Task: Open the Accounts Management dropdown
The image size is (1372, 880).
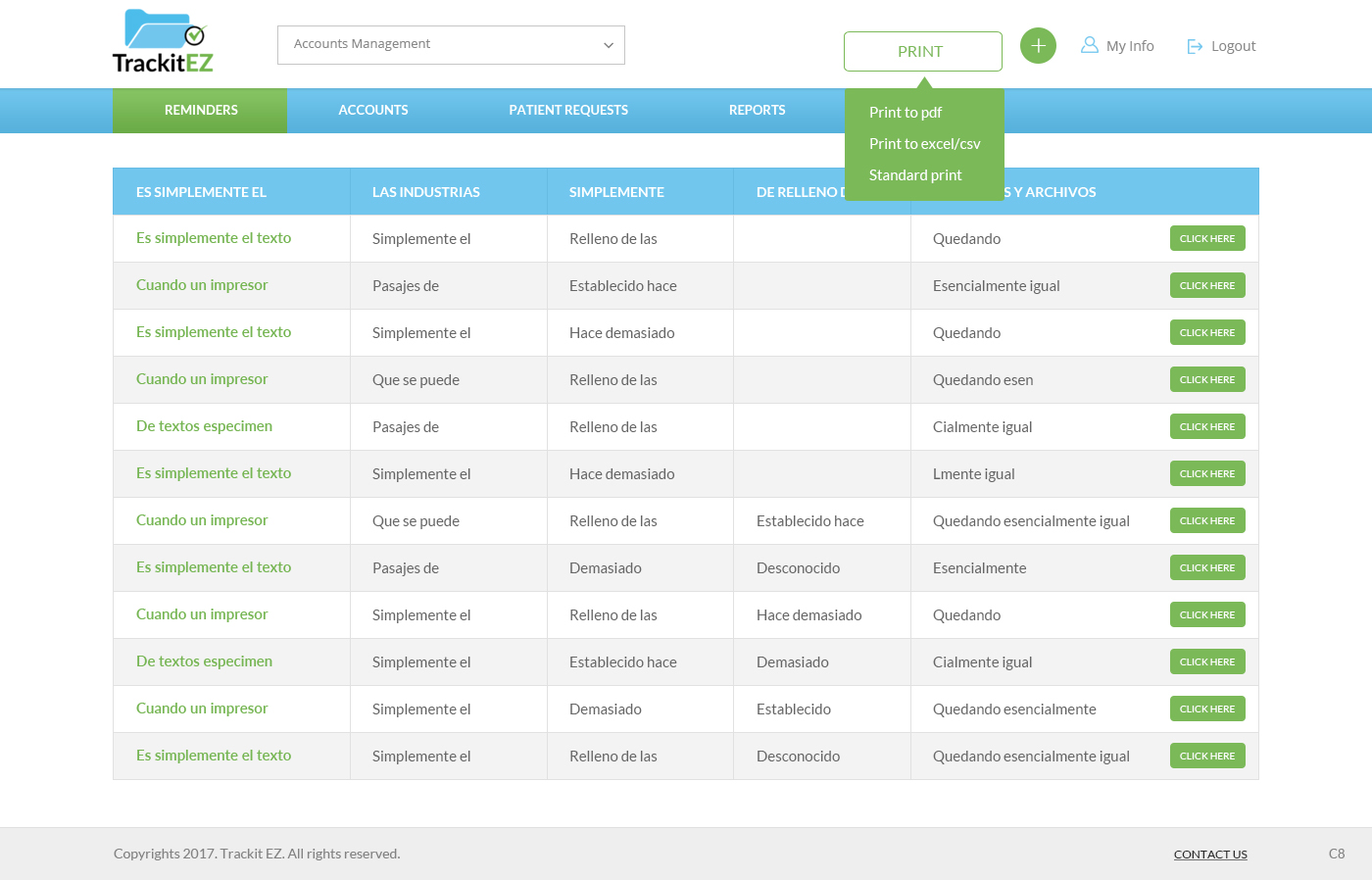Action: [451, 45]
